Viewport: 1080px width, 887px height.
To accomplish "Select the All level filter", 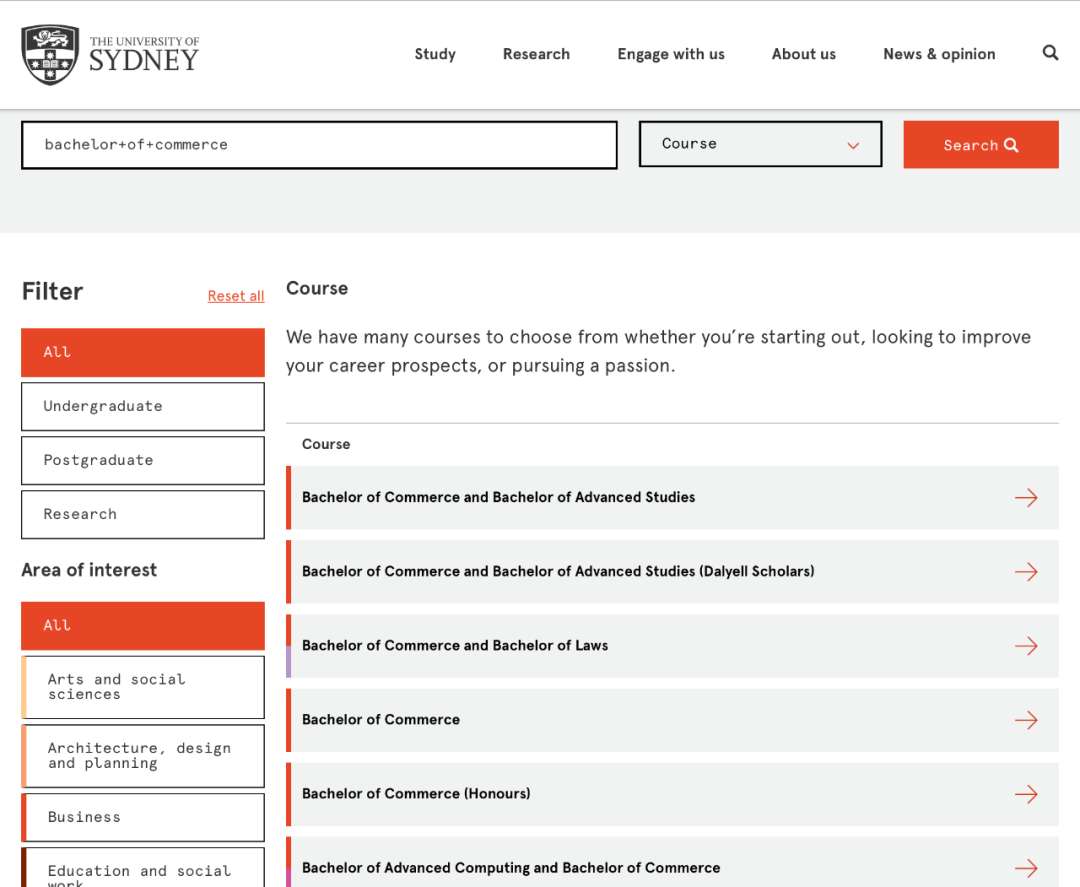I will 143,353.
